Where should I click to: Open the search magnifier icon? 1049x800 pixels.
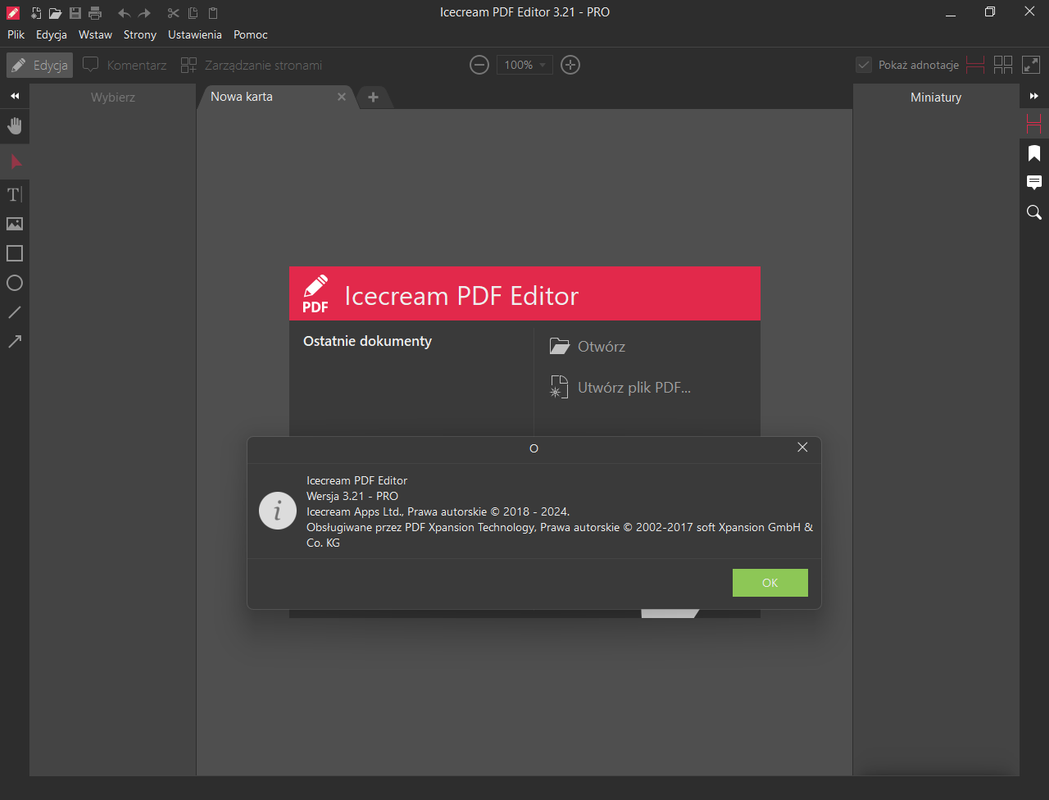coord(1034,213)
